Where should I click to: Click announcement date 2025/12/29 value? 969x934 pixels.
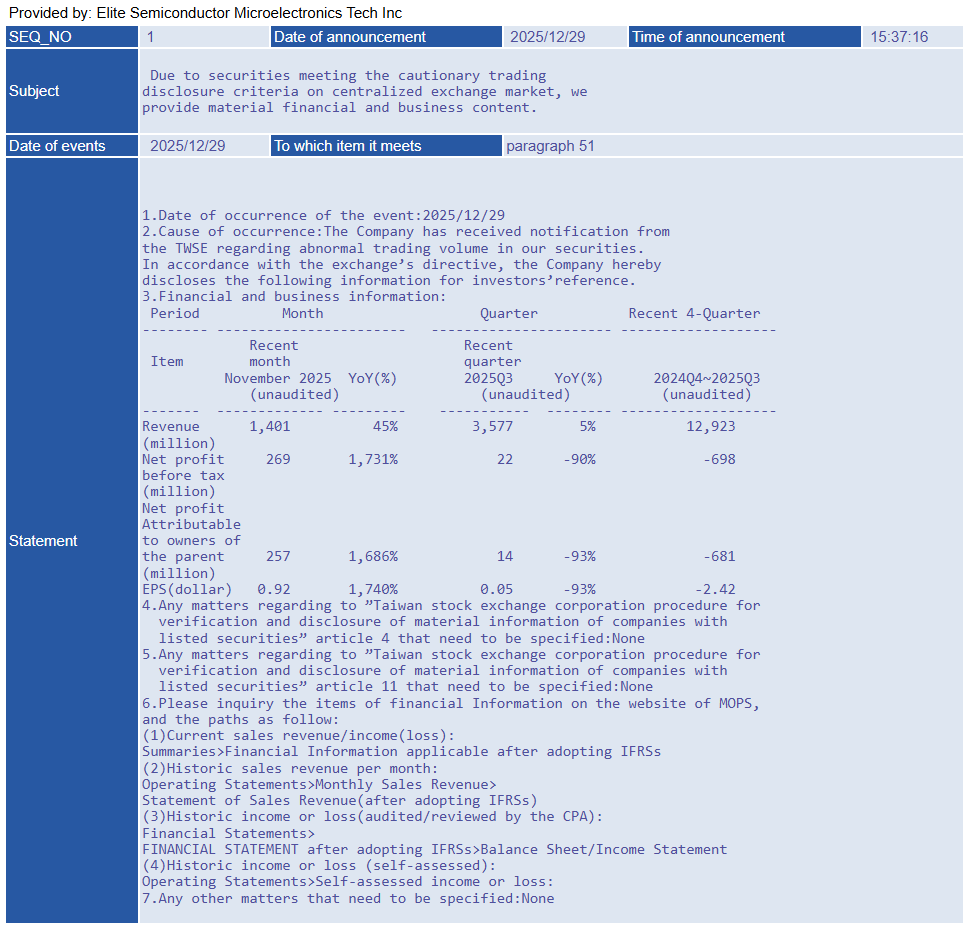[548, 37]
